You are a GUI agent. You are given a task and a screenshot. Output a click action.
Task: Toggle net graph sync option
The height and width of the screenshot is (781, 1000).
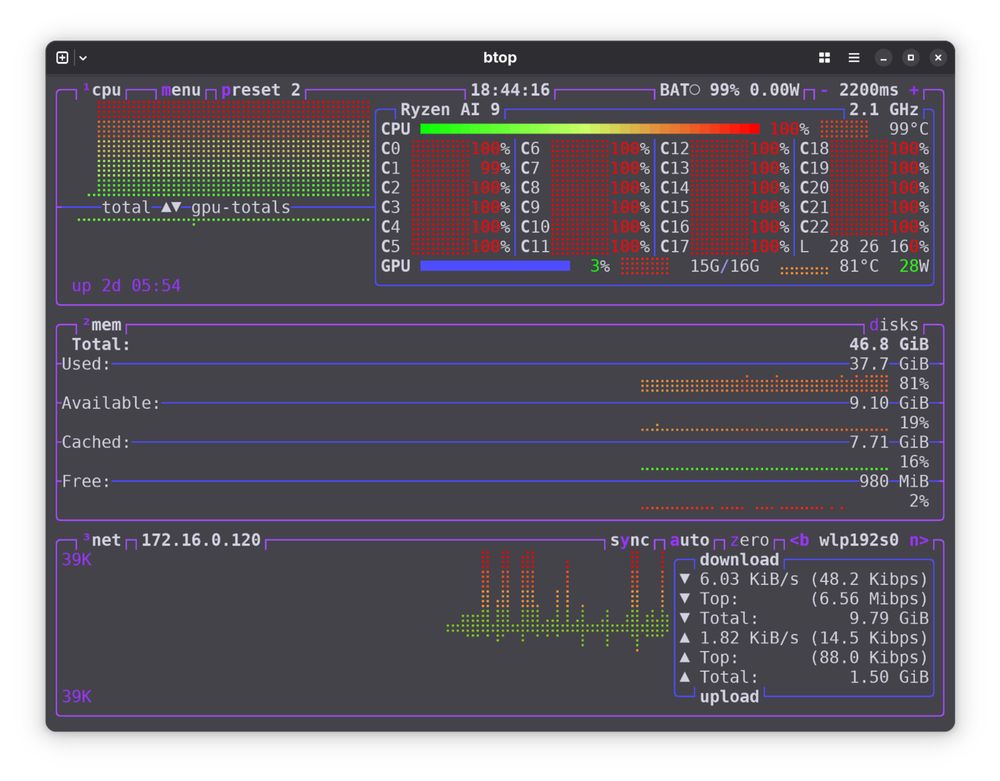click(629, 541)
